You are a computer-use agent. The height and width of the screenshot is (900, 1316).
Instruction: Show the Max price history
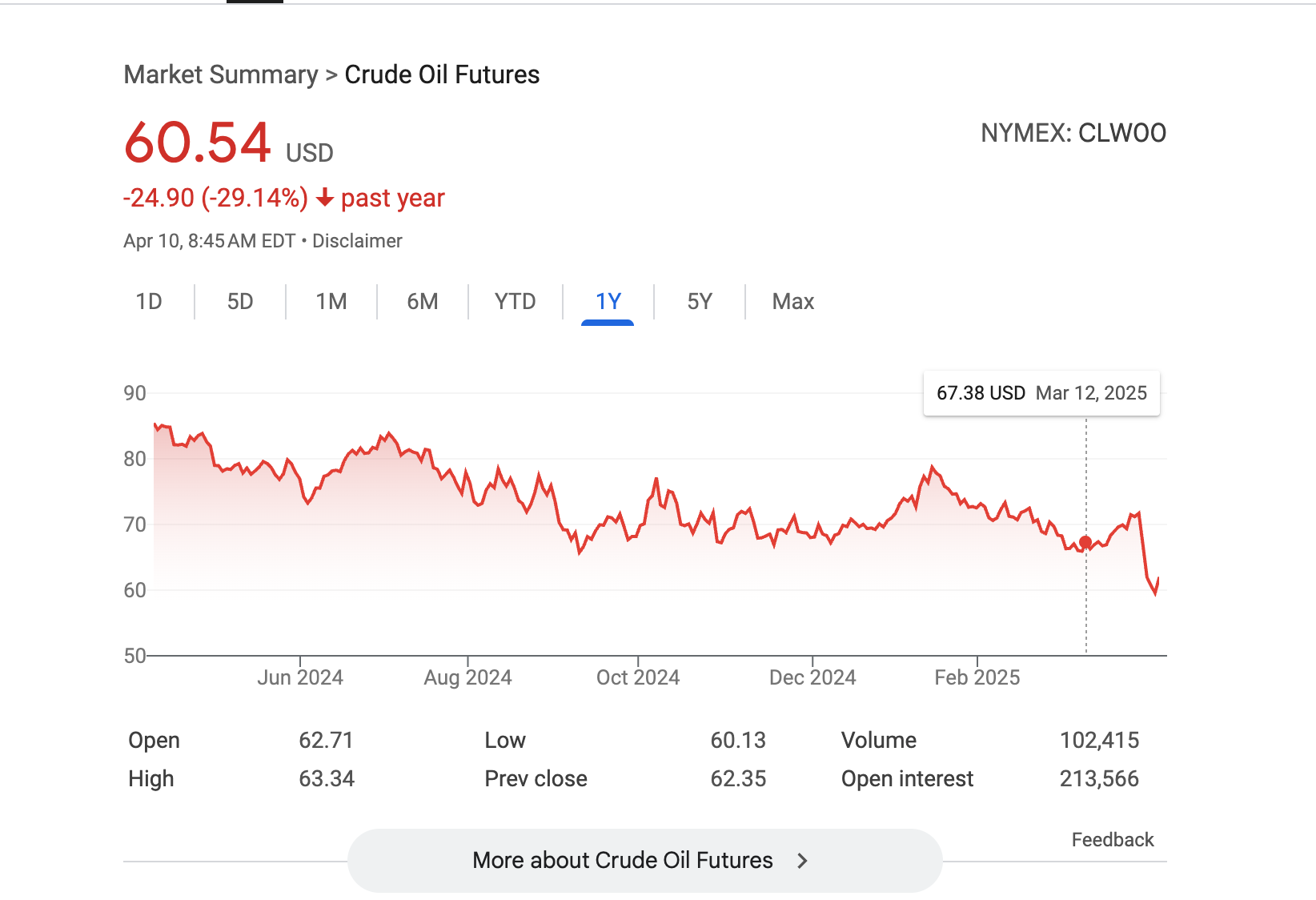coord(793,301)
